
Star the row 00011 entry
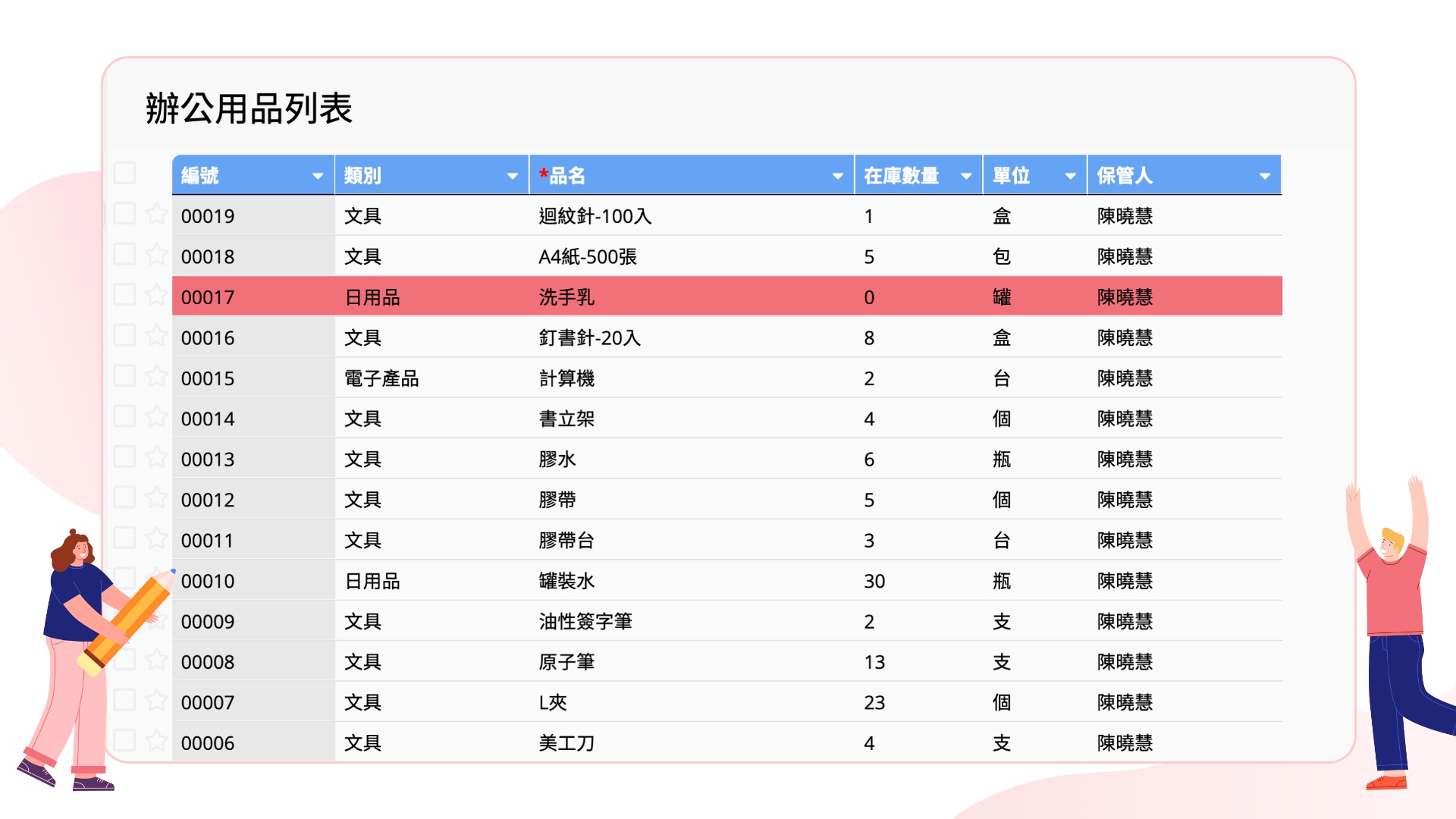(156, 538)
